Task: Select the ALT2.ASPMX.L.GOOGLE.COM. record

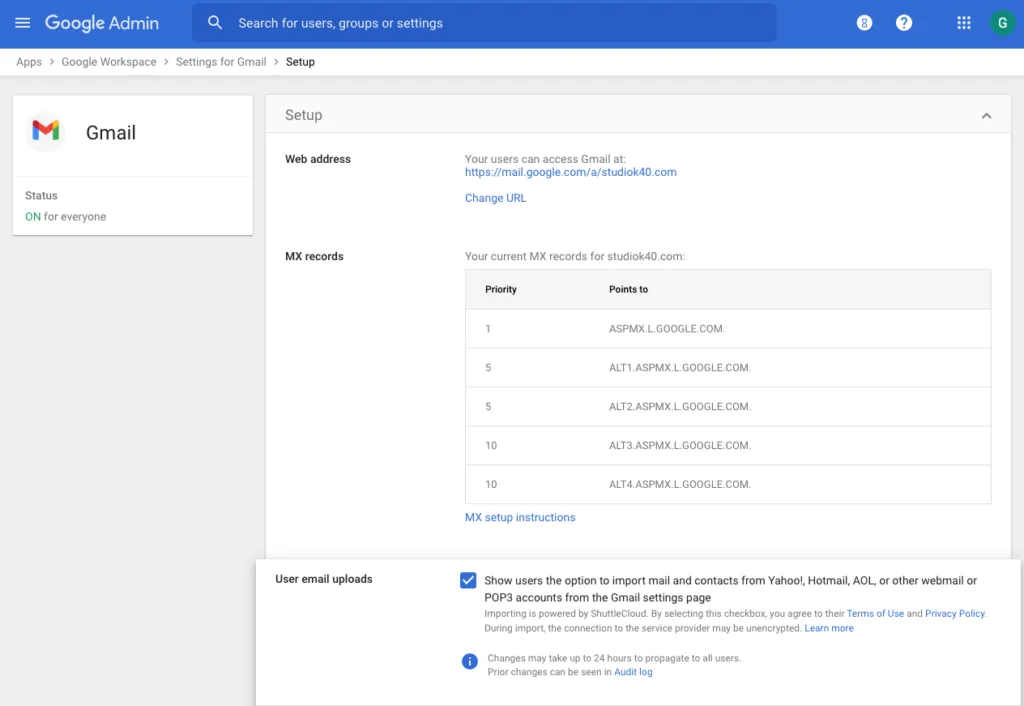Action: (x=728, y=406)
